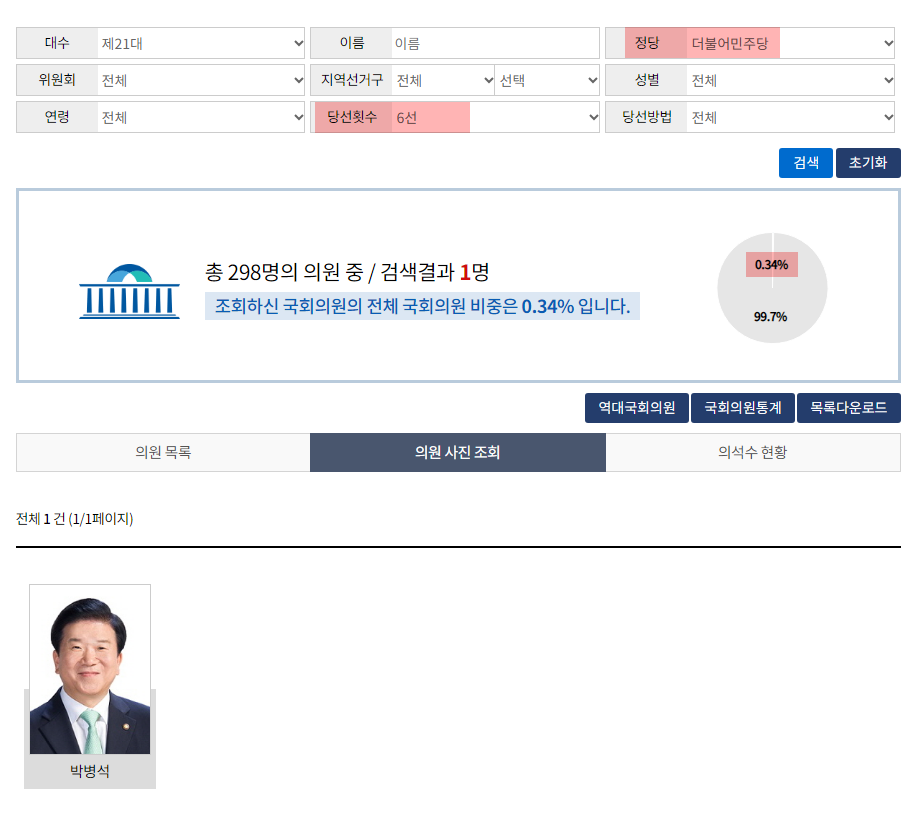This screenshot has height=817, width=914.
Task: Open 국회의원통계 statistics
Action: [742, 408]
